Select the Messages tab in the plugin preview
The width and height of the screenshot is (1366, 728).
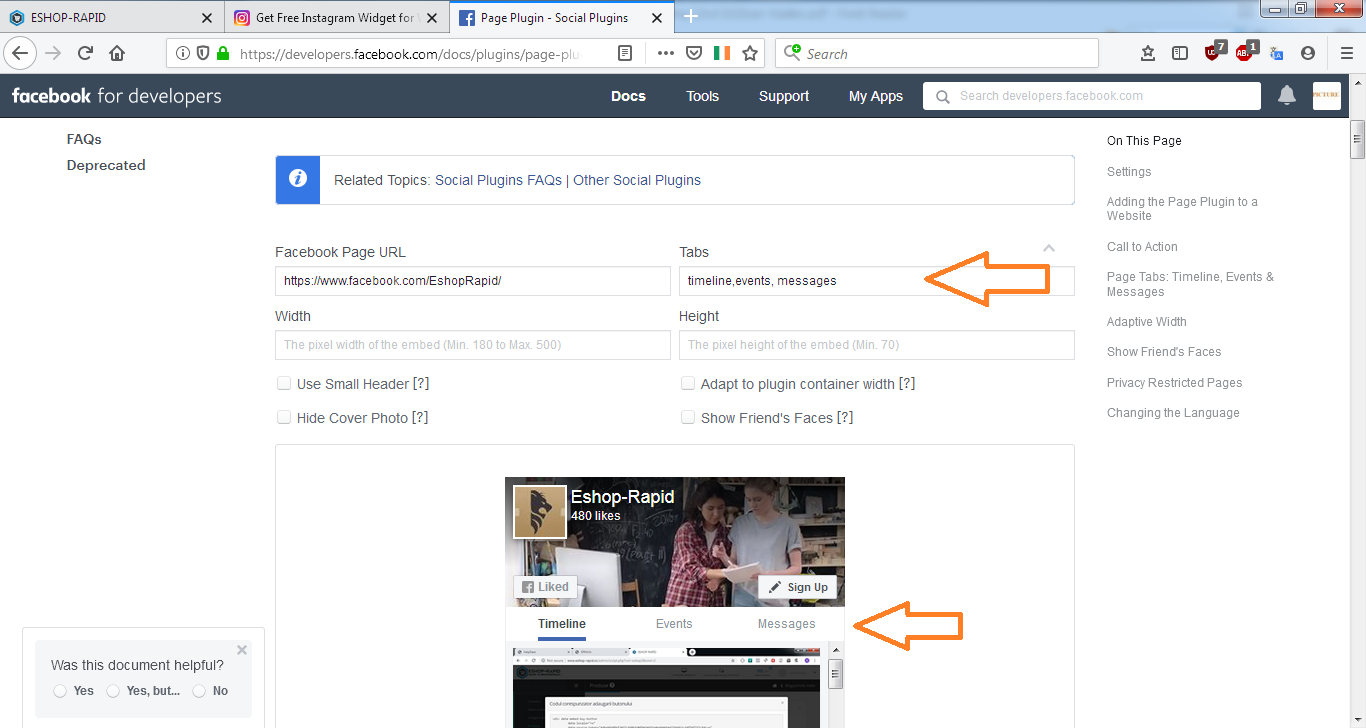click(787, 624)
